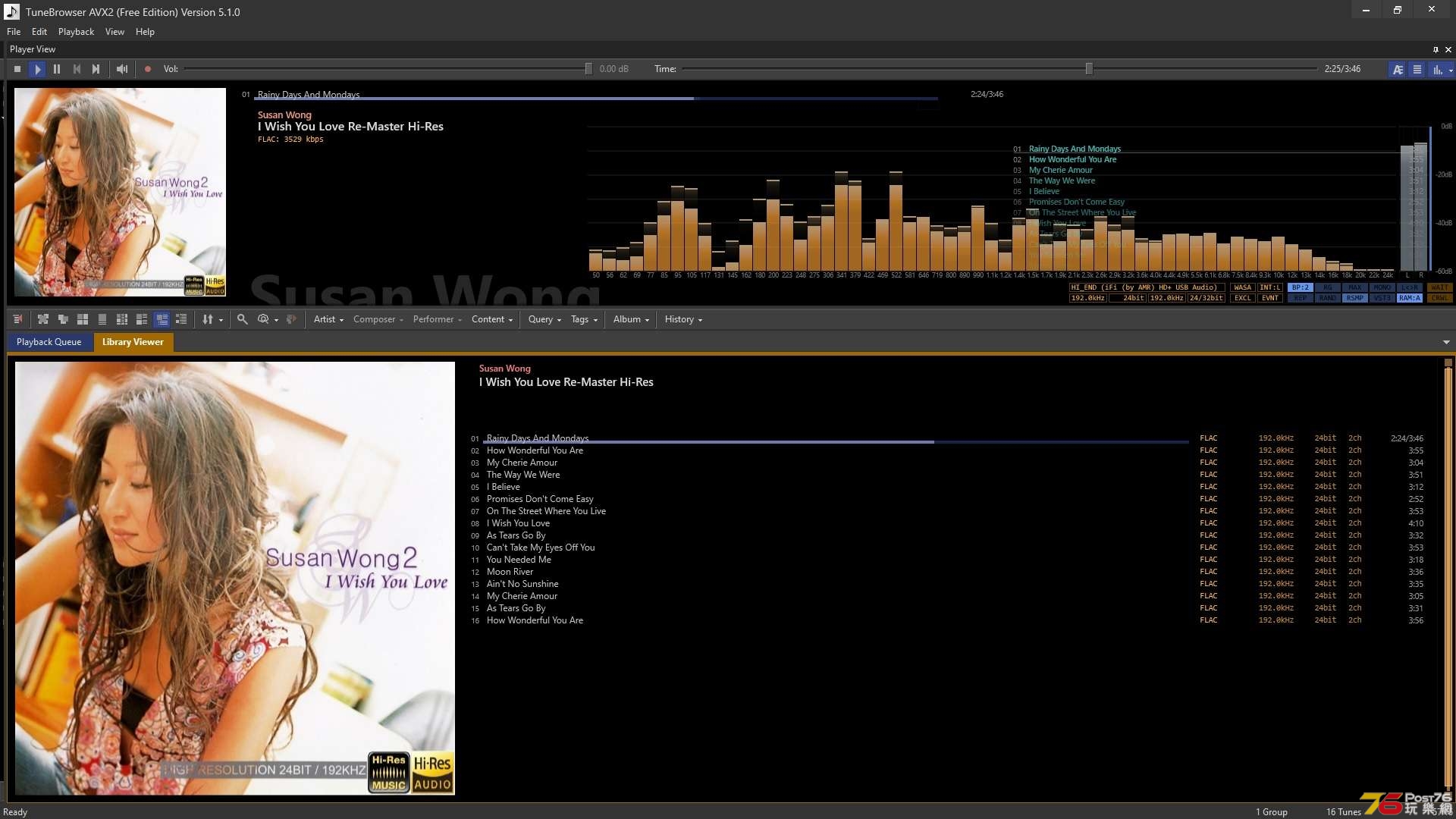This screenshot has width=1456, height=819.
Task: Click the list view icon in Player View
Action: (x=1417, y=69)
